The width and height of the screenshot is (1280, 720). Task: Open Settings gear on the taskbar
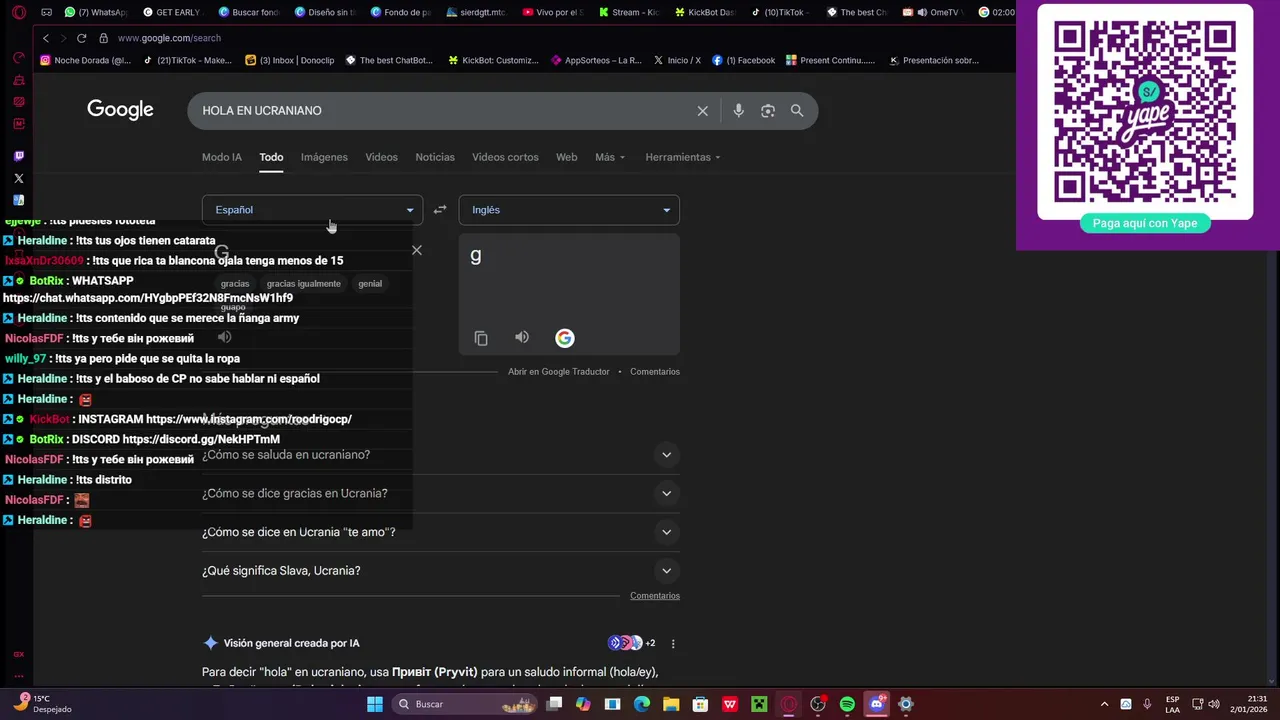click(905, 704)
